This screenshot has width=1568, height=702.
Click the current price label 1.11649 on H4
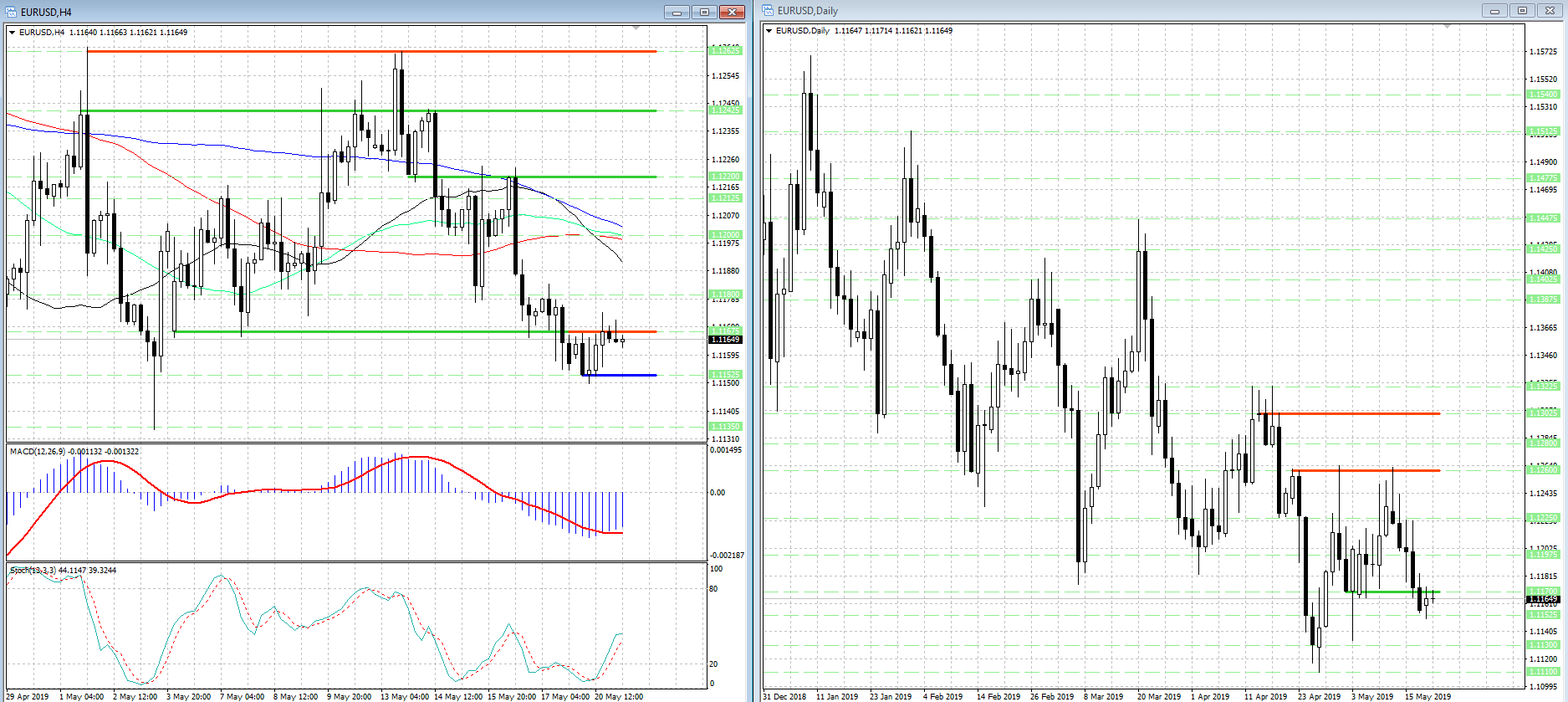725,340
